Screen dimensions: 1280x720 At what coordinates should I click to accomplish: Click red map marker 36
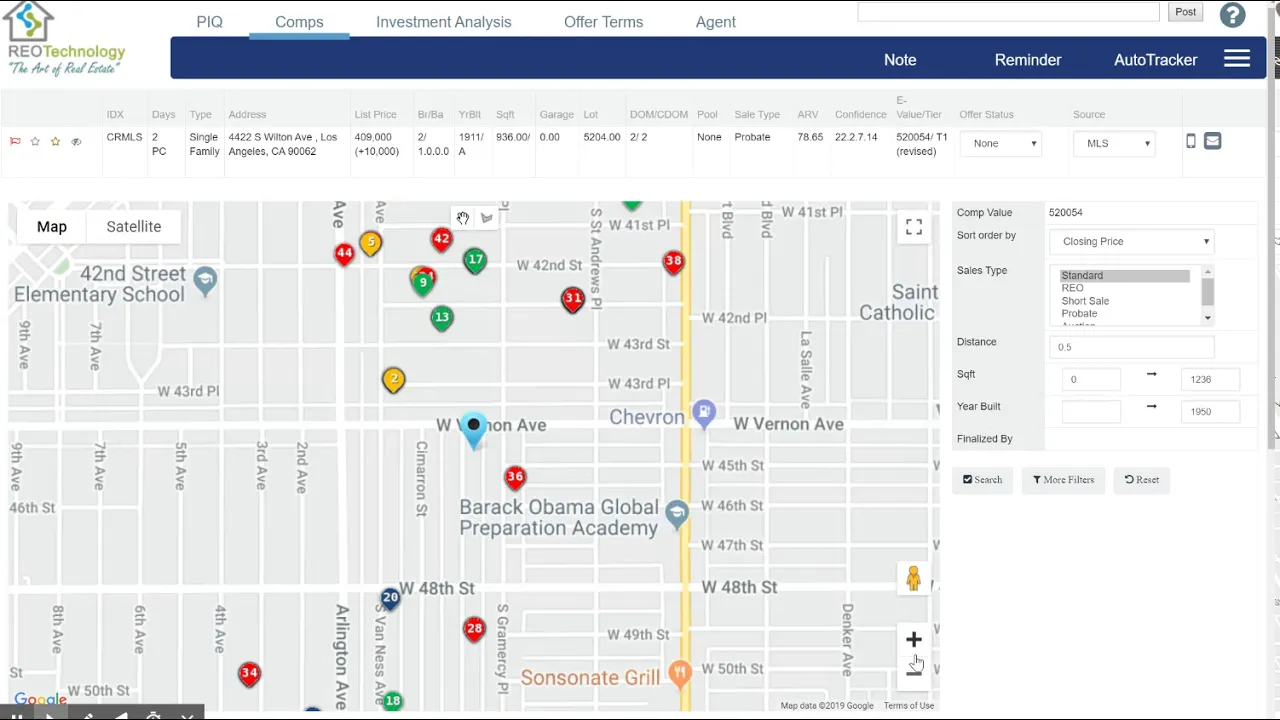(x=515, y=478)
